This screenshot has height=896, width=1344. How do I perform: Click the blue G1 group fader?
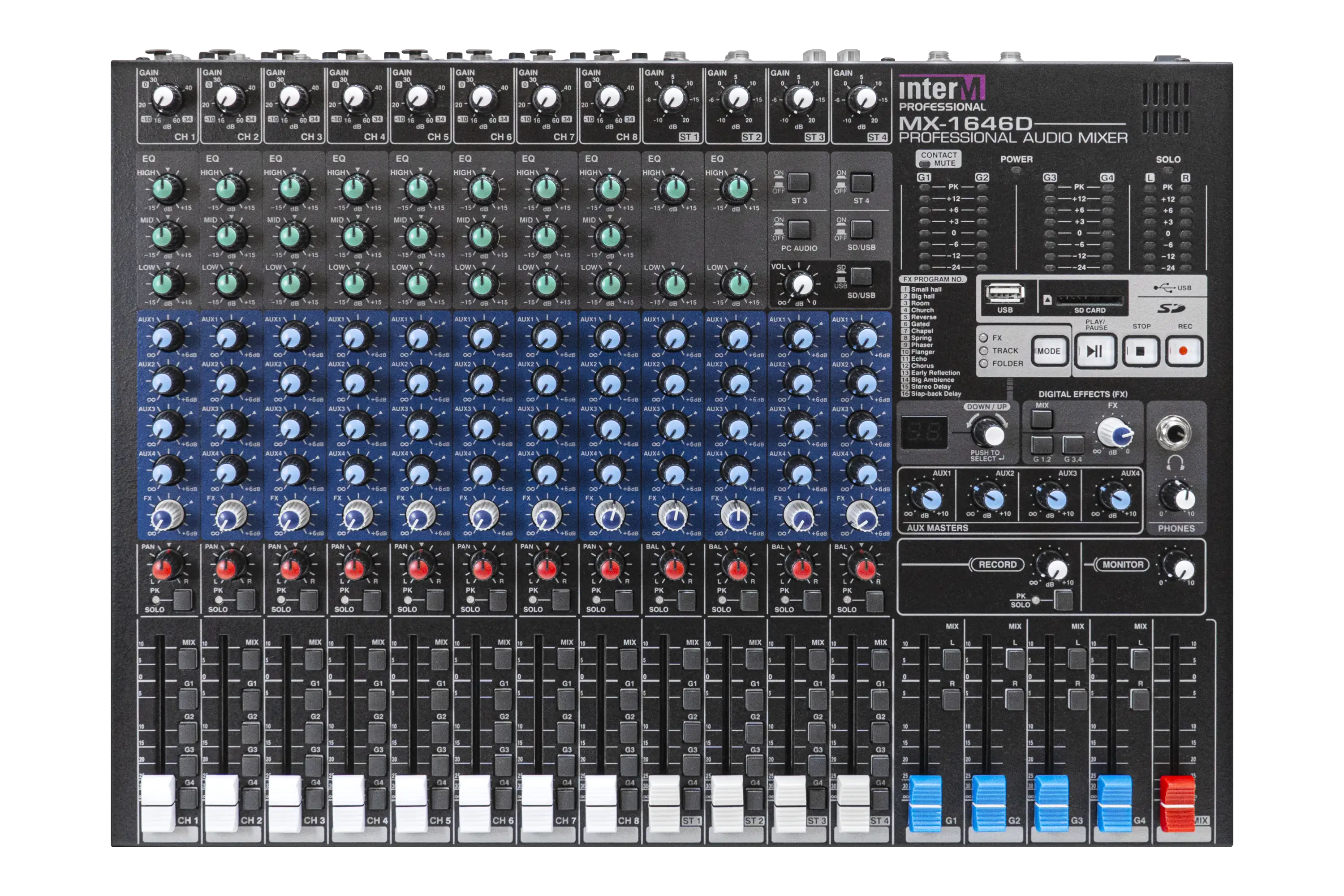pos(925,803)
